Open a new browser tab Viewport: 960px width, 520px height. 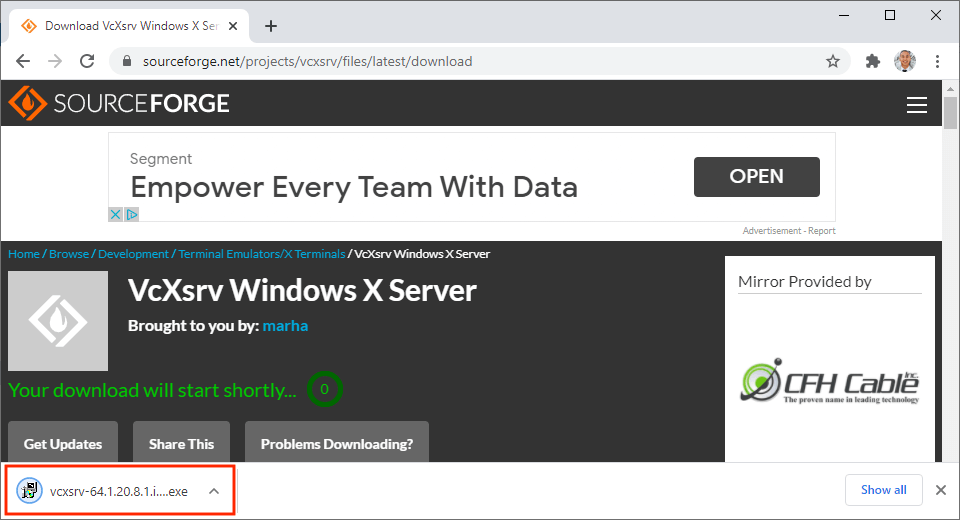(271, 26)
